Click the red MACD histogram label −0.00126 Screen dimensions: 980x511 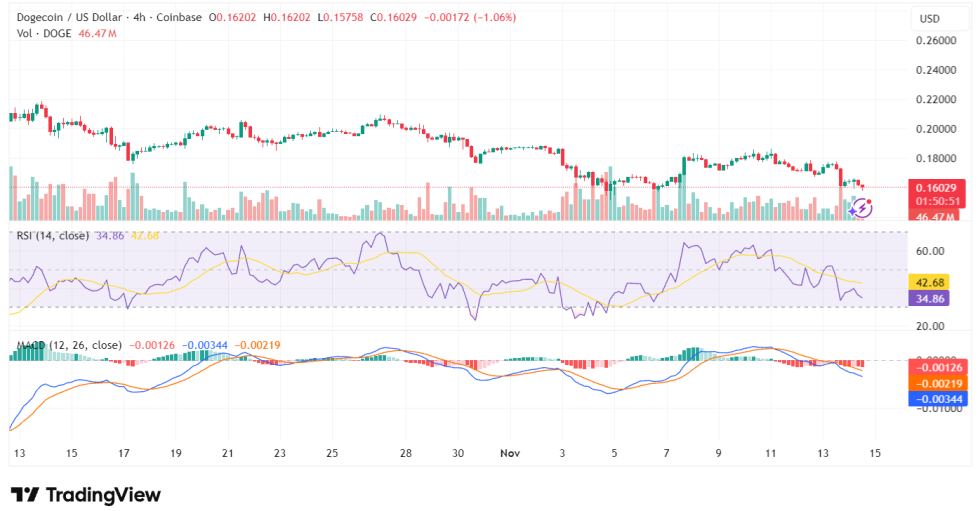[x=936, y=369]
